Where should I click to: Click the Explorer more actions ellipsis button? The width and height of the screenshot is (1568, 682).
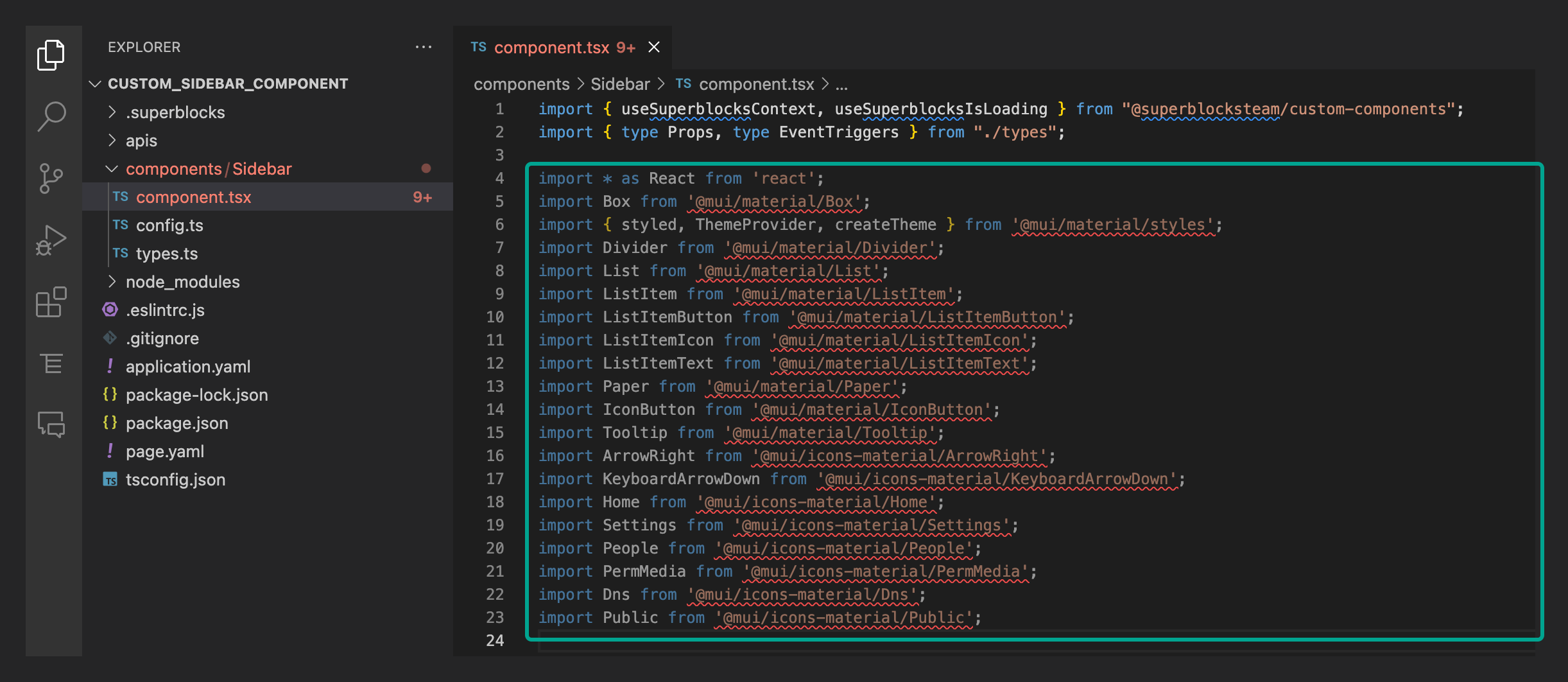click(x=424, y=46)
